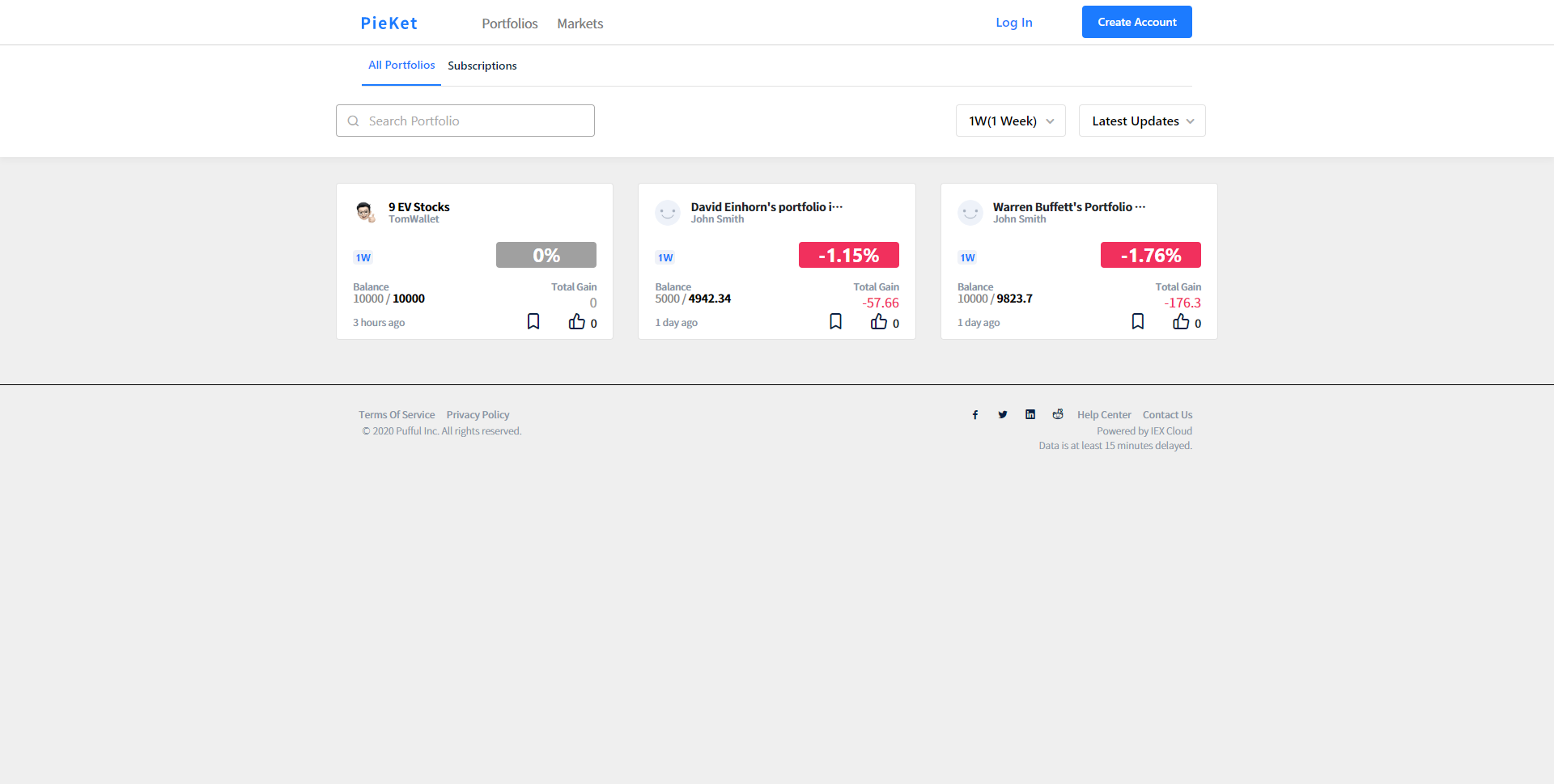Open Terms Of Service link
The height and width of the screenshot is (784, 1554).
(397, 415)
